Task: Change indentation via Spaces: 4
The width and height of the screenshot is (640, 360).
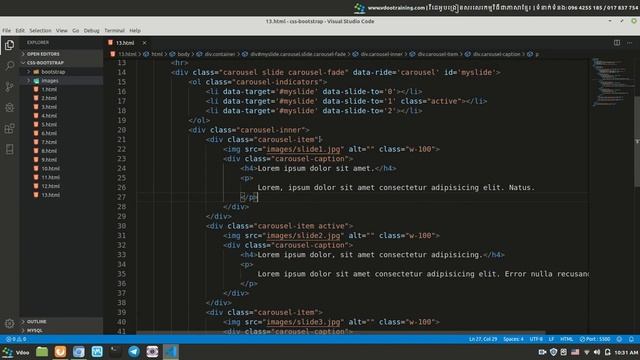Action: [x=513, y=339]
